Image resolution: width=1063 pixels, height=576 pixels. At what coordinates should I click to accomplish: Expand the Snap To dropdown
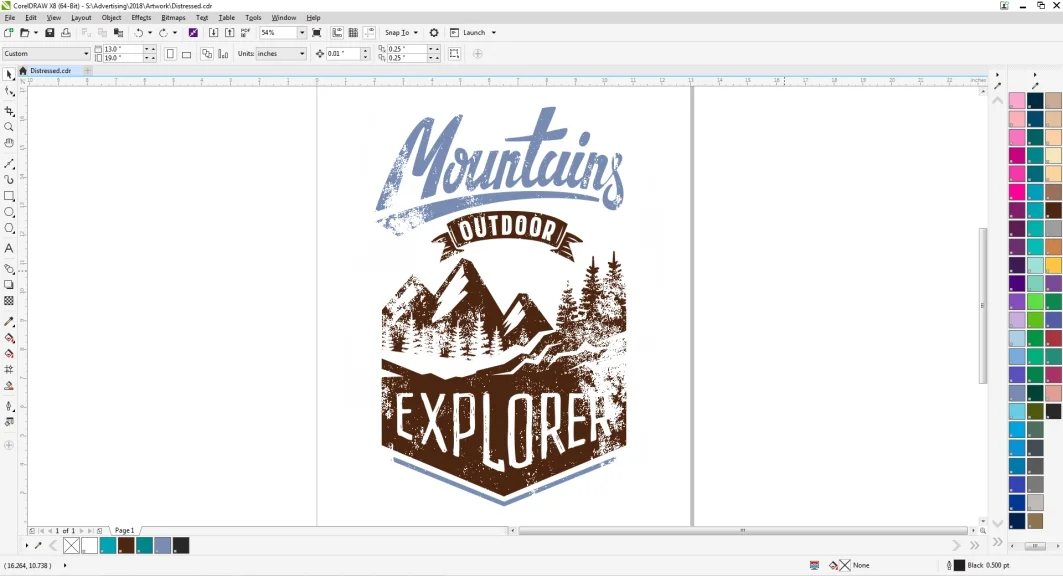pyautogui.click(x=415, y=33)
